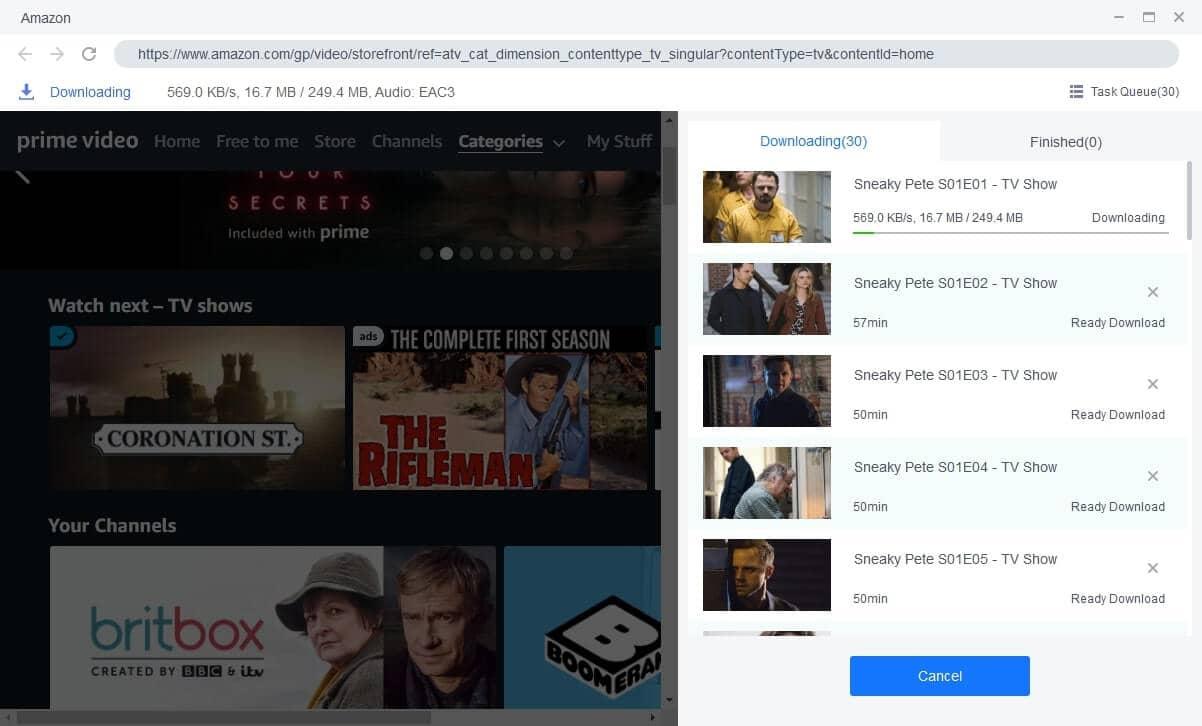The height and width of the screenshot is (726, 1202).
Task: Expand the Categories dropdown chevron
Action: point(558,143)
